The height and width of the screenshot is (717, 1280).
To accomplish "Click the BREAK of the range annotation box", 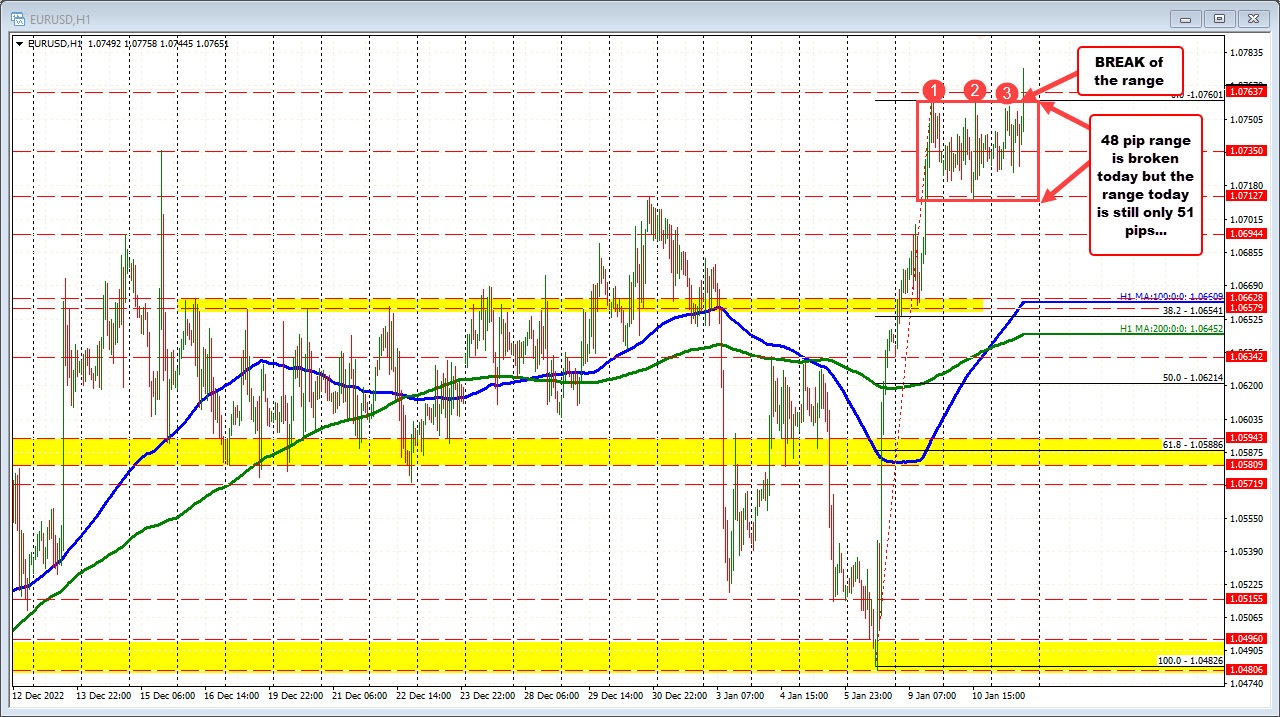I will point(1129,70).
